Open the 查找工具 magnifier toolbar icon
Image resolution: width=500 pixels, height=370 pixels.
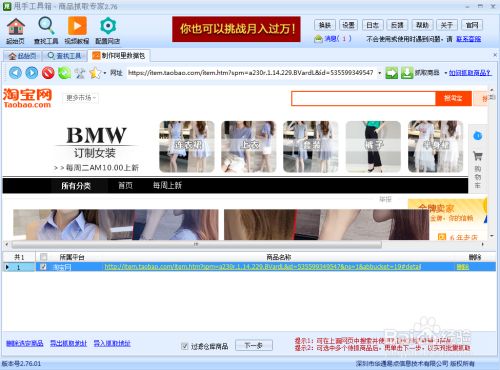[46, 26]
